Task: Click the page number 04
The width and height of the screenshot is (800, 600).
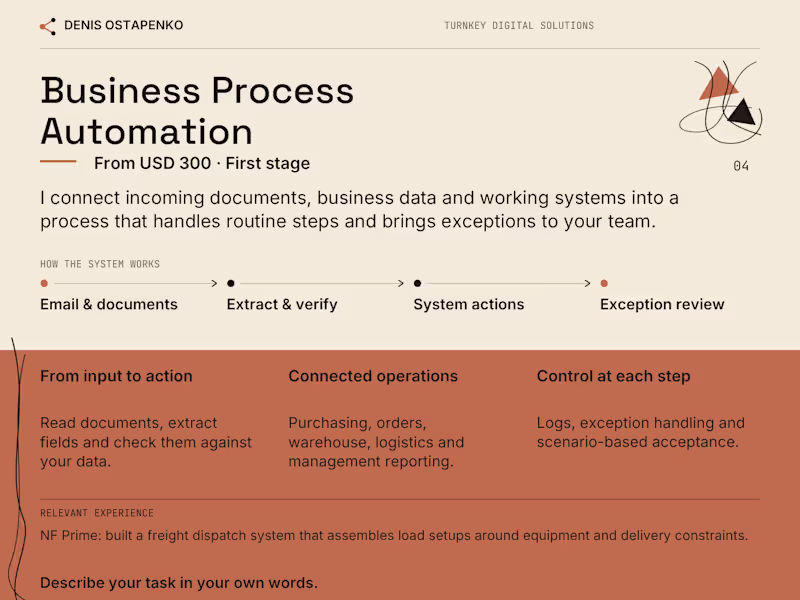Action: tap(741, 166)
